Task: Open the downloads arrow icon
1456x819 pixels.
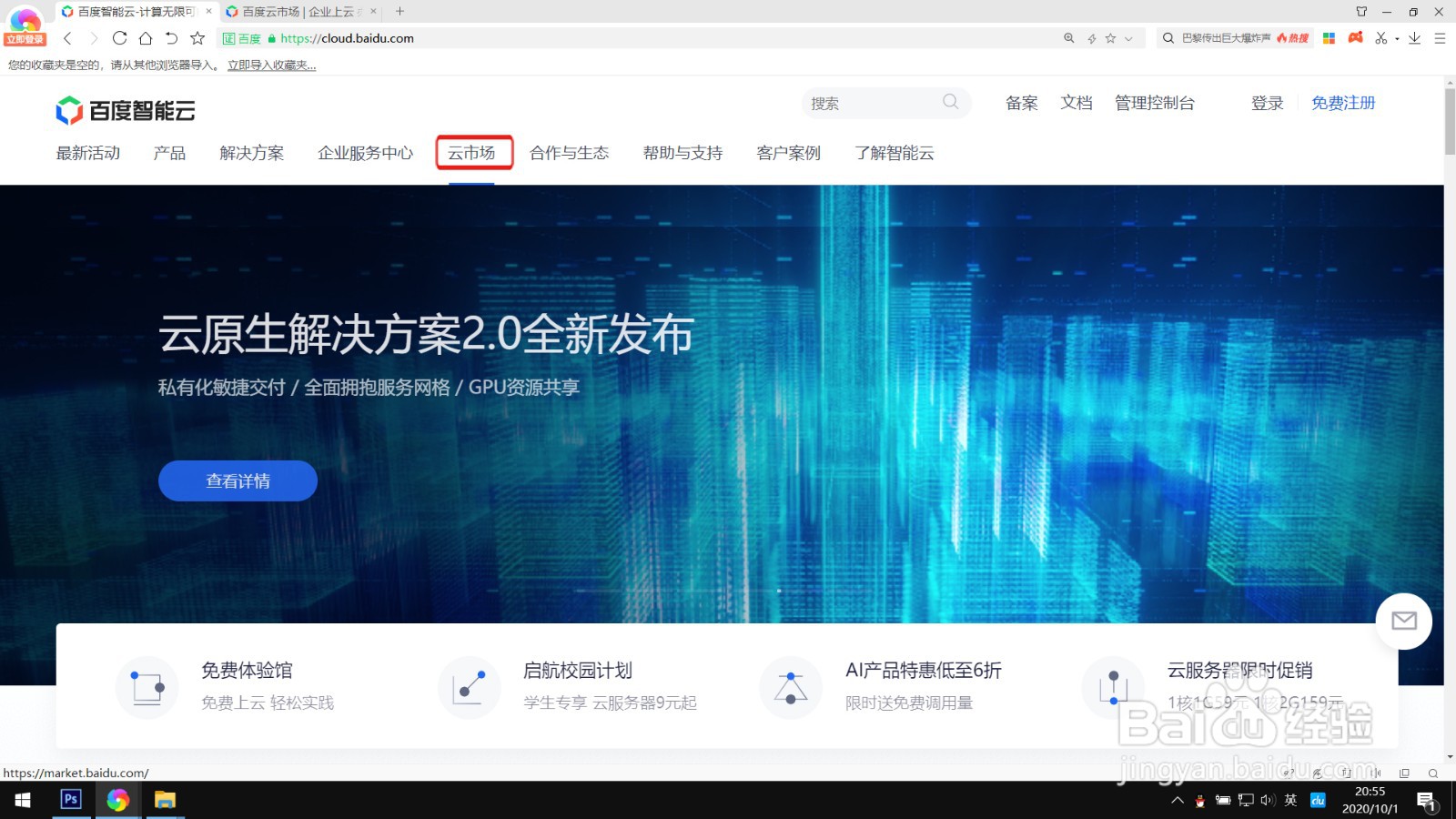Action: (1414, 38)
